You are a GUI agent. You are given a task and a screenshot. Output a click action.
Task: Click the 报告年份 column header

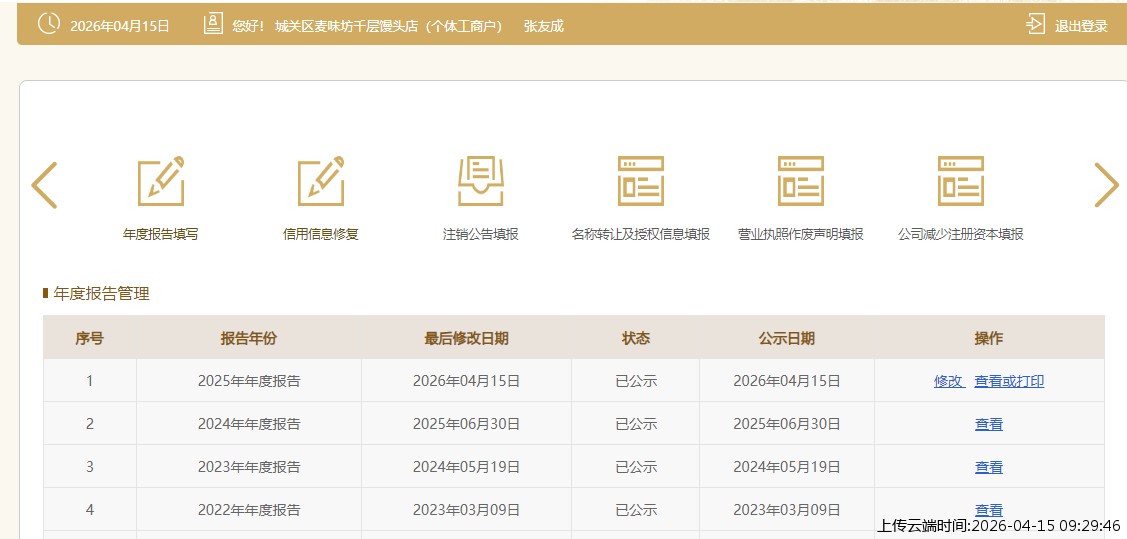point(249,338)
